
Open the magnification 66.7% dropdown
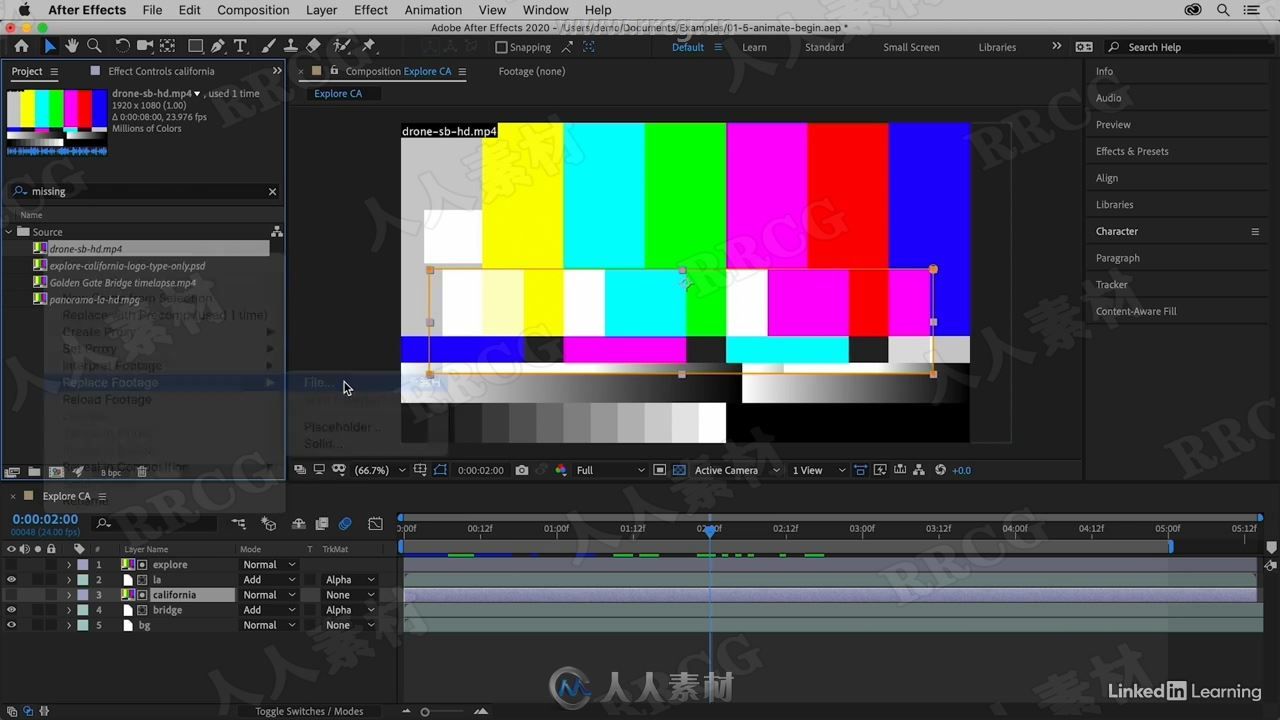tap(380, 470)
